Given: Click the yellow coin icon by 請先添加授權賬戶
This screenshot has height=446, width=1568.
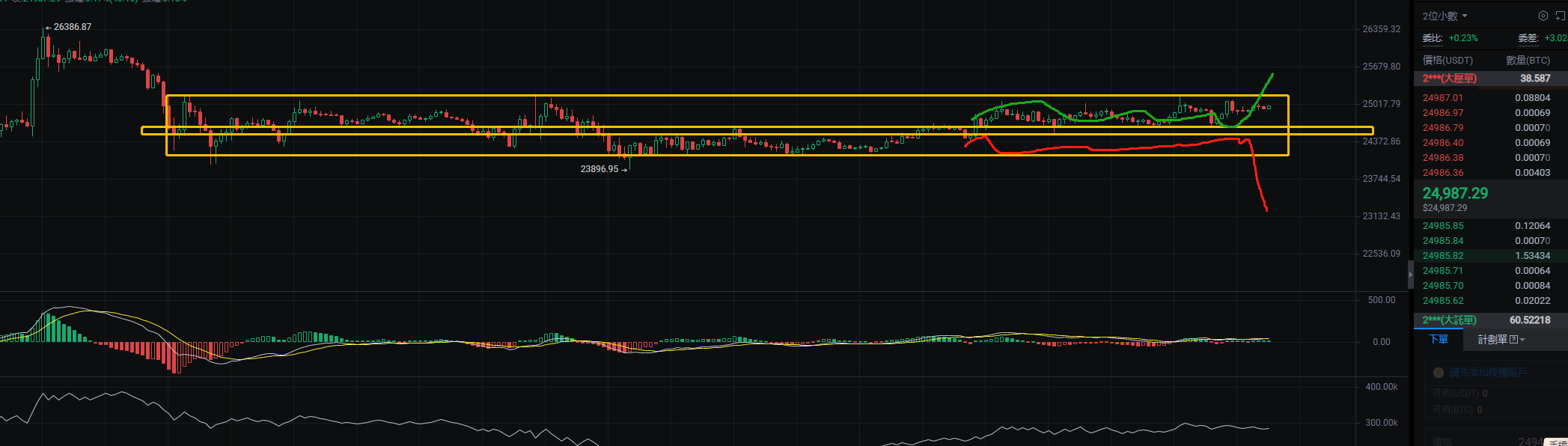Looking at the screenshot, I should click(x=1438, y=373).
